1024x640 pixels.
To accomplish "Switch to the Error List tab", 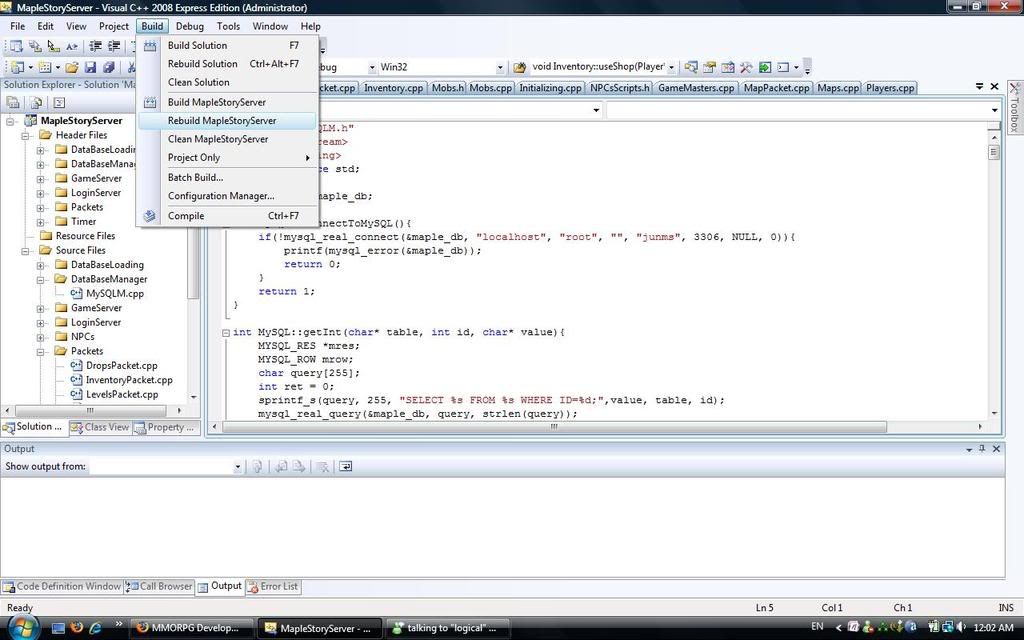I will pos(273,586).
